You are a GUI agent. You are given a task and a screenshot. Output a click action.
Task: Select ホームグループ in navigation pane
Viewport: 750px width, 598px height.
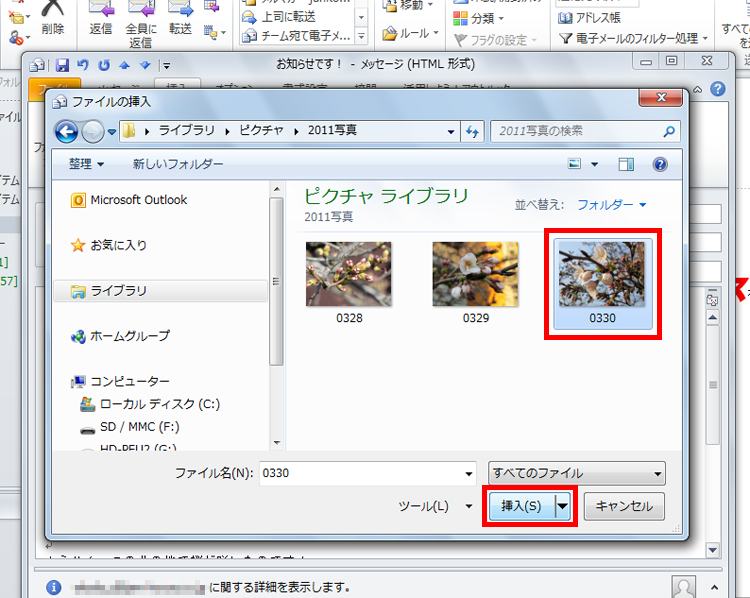(x=121, y=336)
